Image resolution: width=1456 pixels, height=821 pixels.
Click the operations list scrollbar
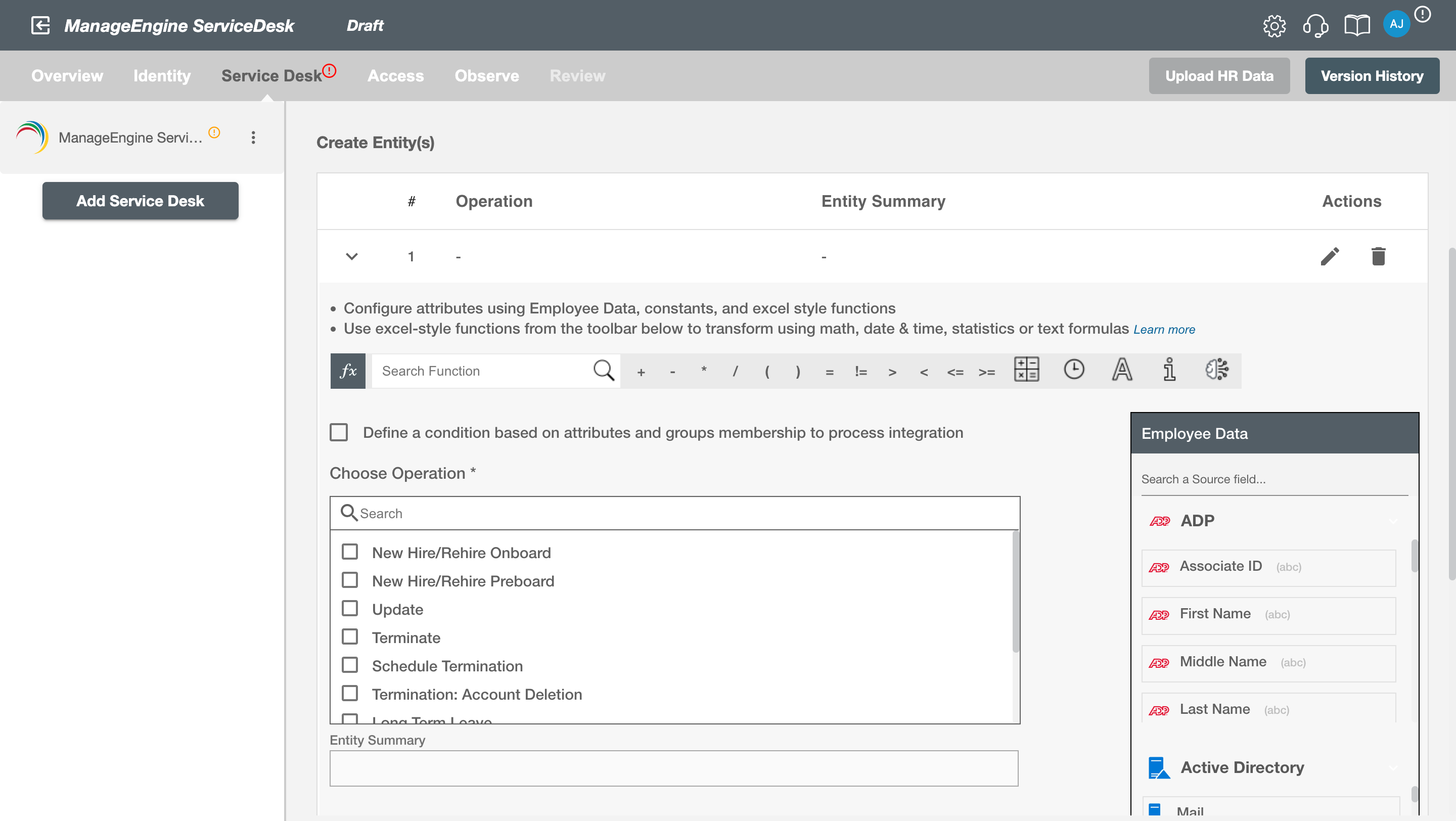click(1015, 590)
